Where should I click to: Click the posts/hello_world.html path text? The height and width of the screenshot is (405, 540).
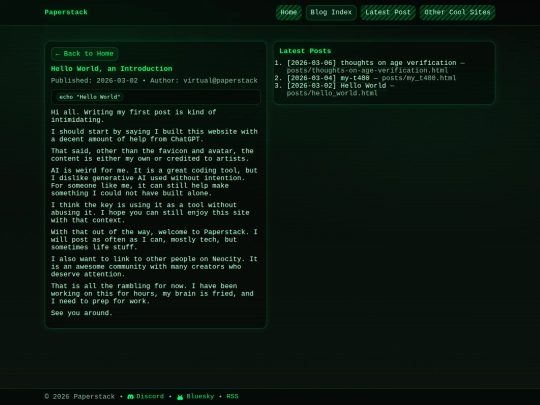coord(332,93)
